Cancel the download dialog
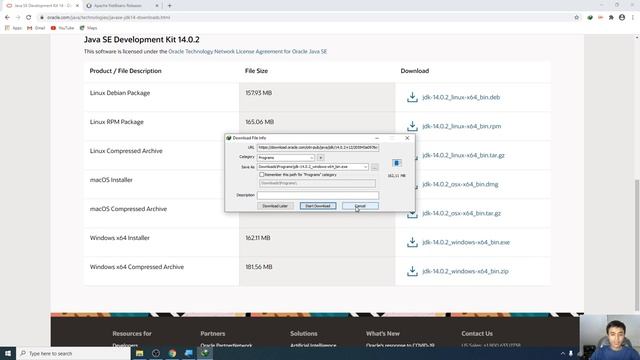The height and width of the screenshot is (360, 640). click(360, 206)
